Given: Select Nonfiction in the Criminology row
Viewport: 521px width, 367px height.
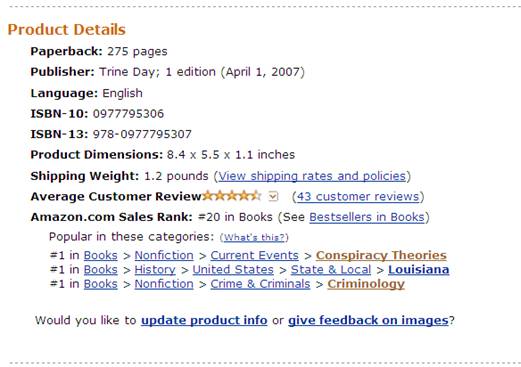Looking at the screenshot, I should tap(164, 284).
